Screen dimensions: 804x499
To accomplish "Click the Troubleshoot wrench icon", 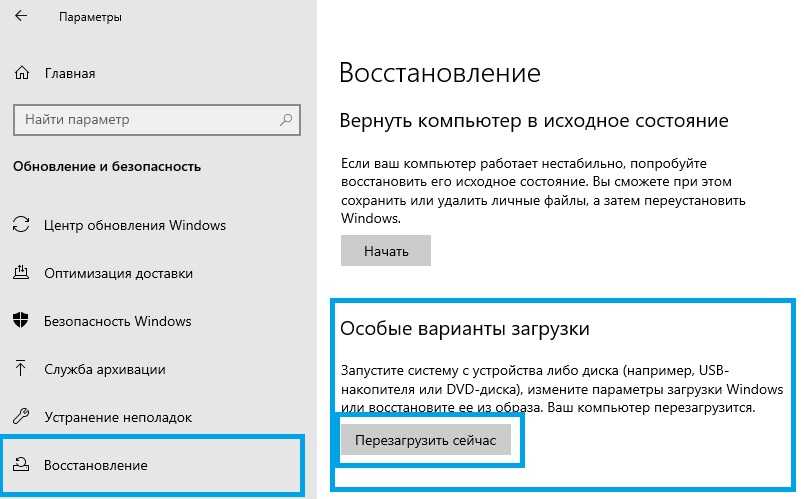I will tap(21, 416).
